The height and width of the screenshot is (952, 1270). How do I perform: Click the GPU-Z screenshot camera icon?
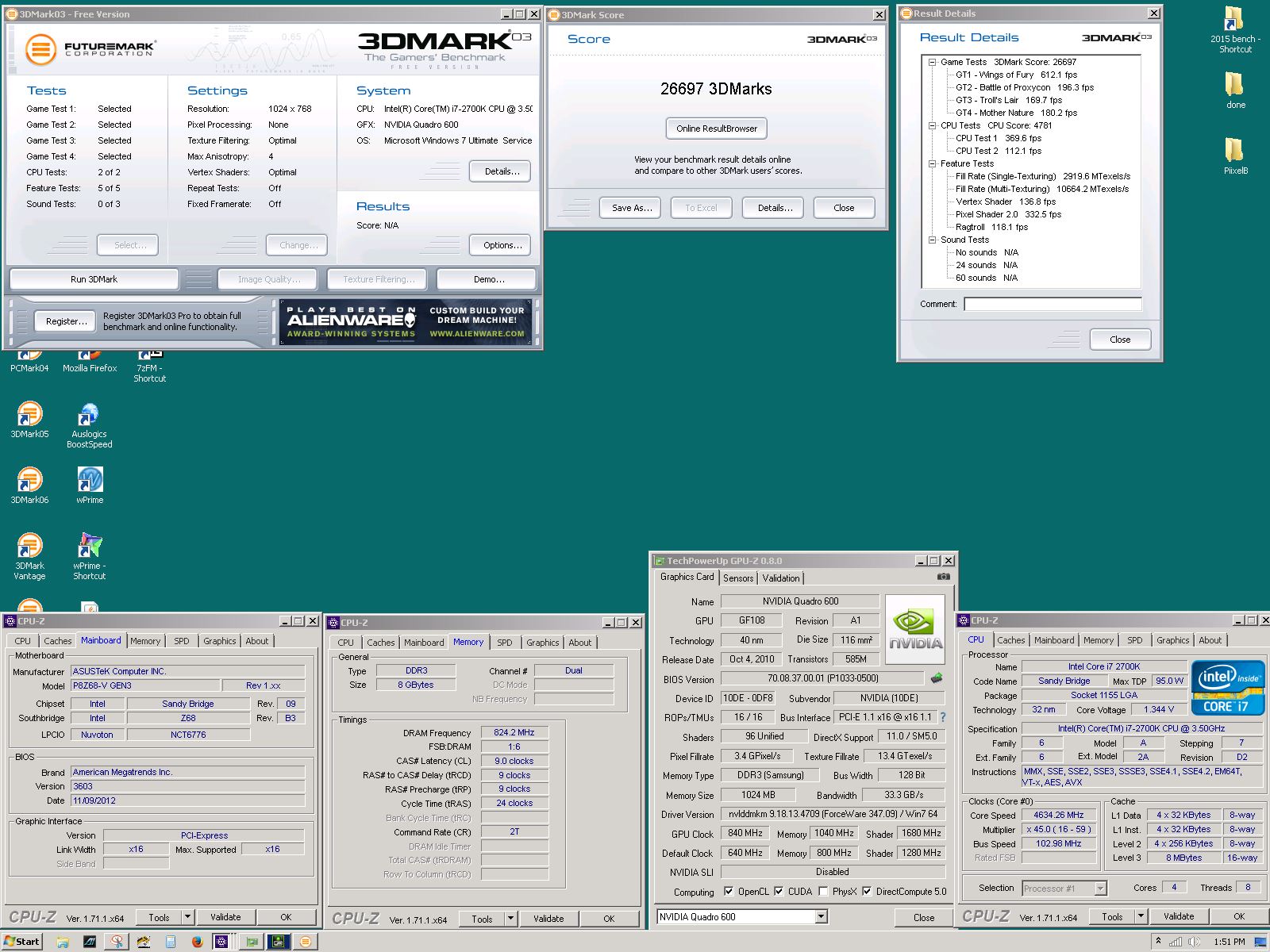click(943, 577)
